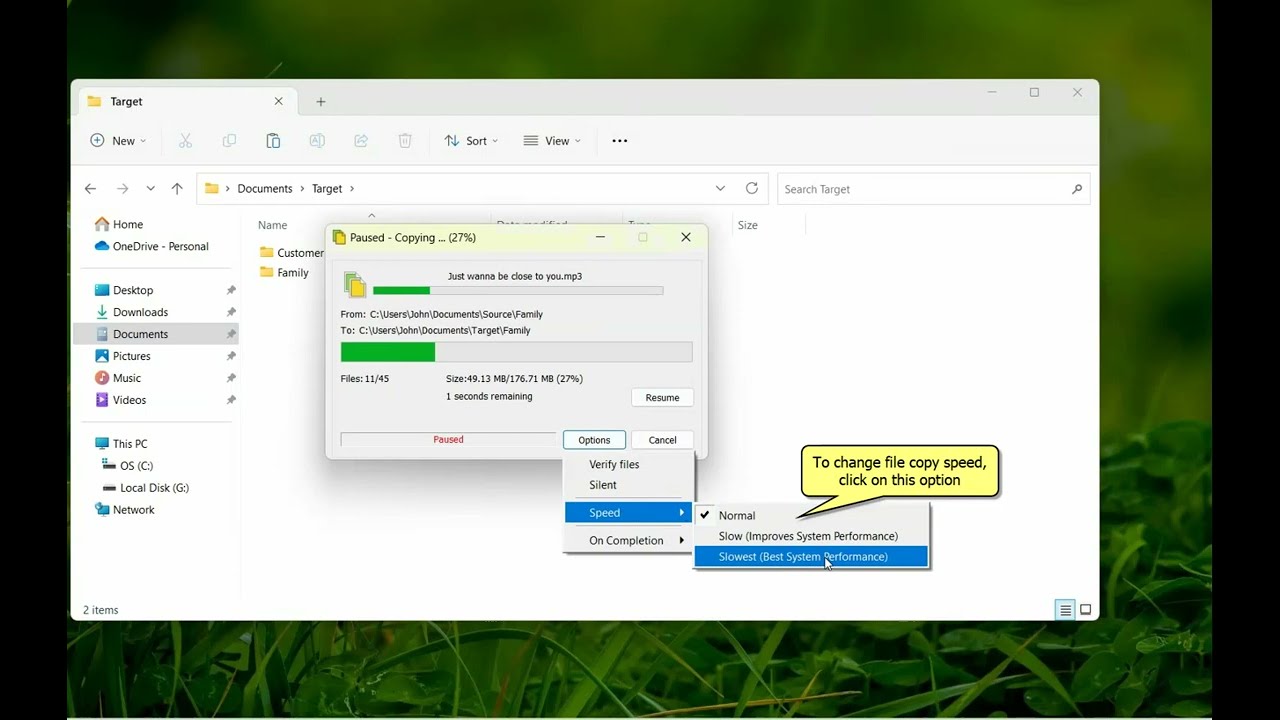The height and width of the screenshot is (720, 1280).
Task: Click the Rename icon in toolbar
Action: (x=317, y=141)
